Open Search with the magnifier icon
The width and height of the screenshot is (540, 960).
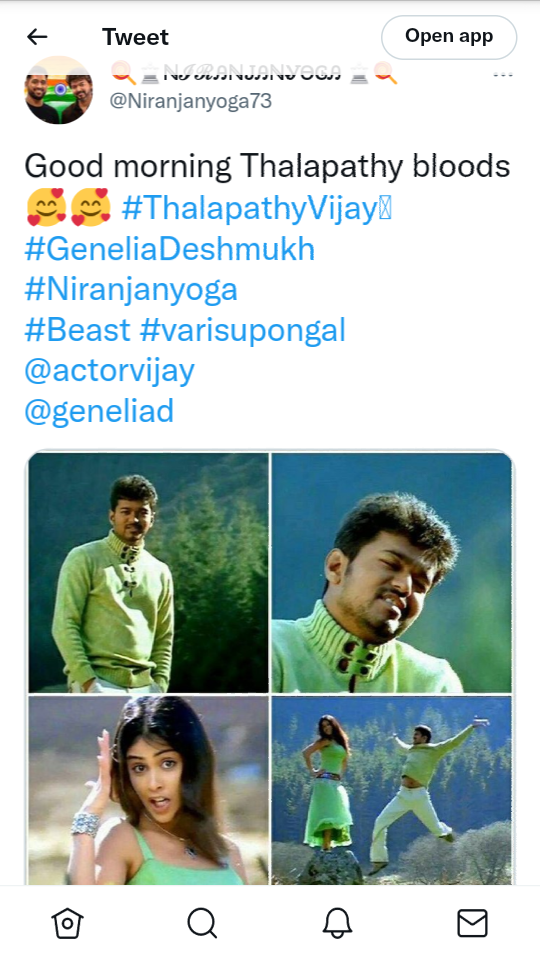coord(202,923)
